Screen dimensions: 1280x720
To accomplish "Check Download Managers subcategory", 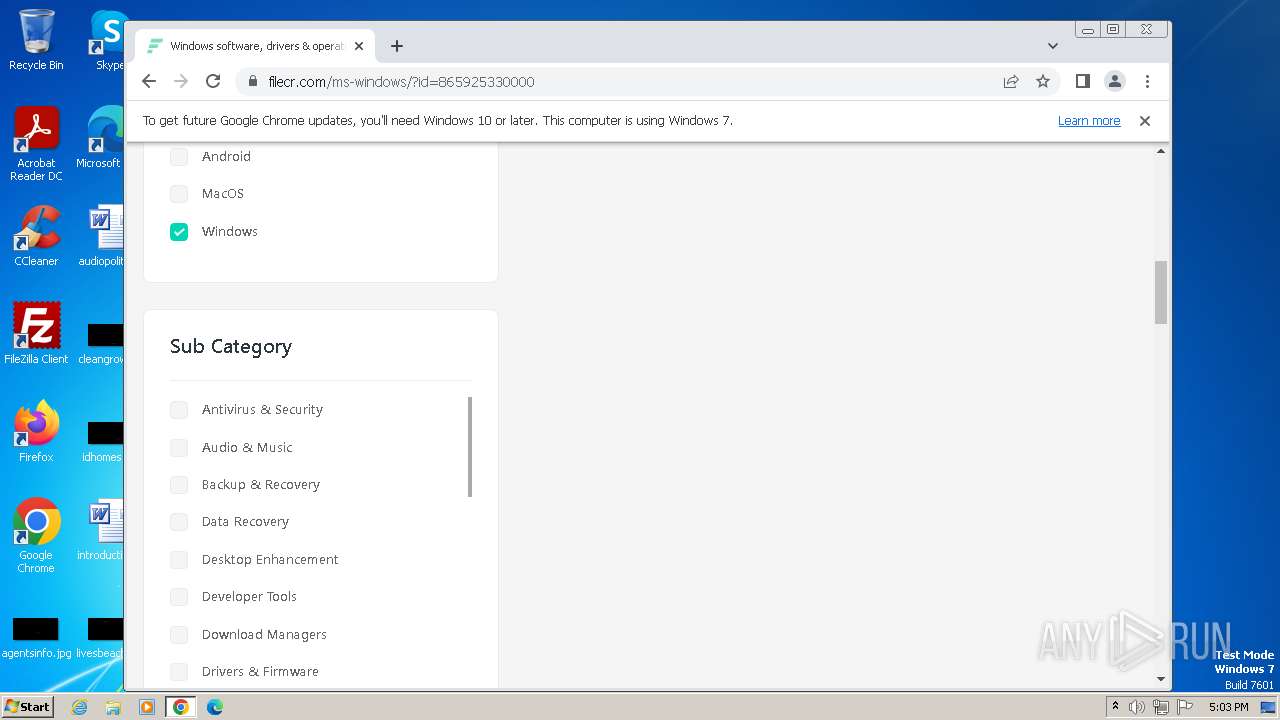I will (x=179, y=635).
